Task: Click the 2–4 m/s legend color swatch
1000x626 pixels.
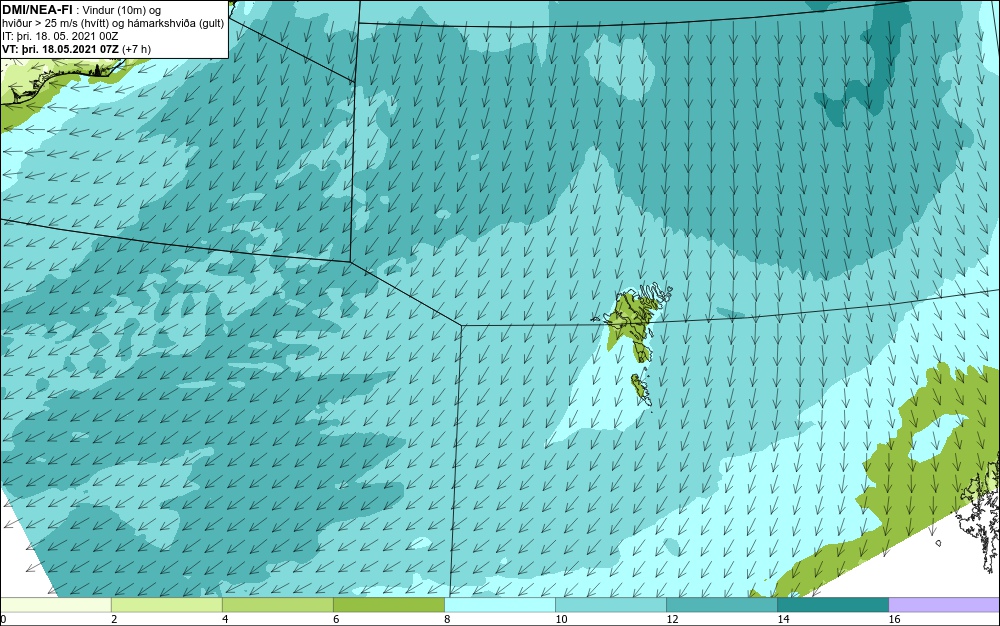Action: (x=166, y=605)
